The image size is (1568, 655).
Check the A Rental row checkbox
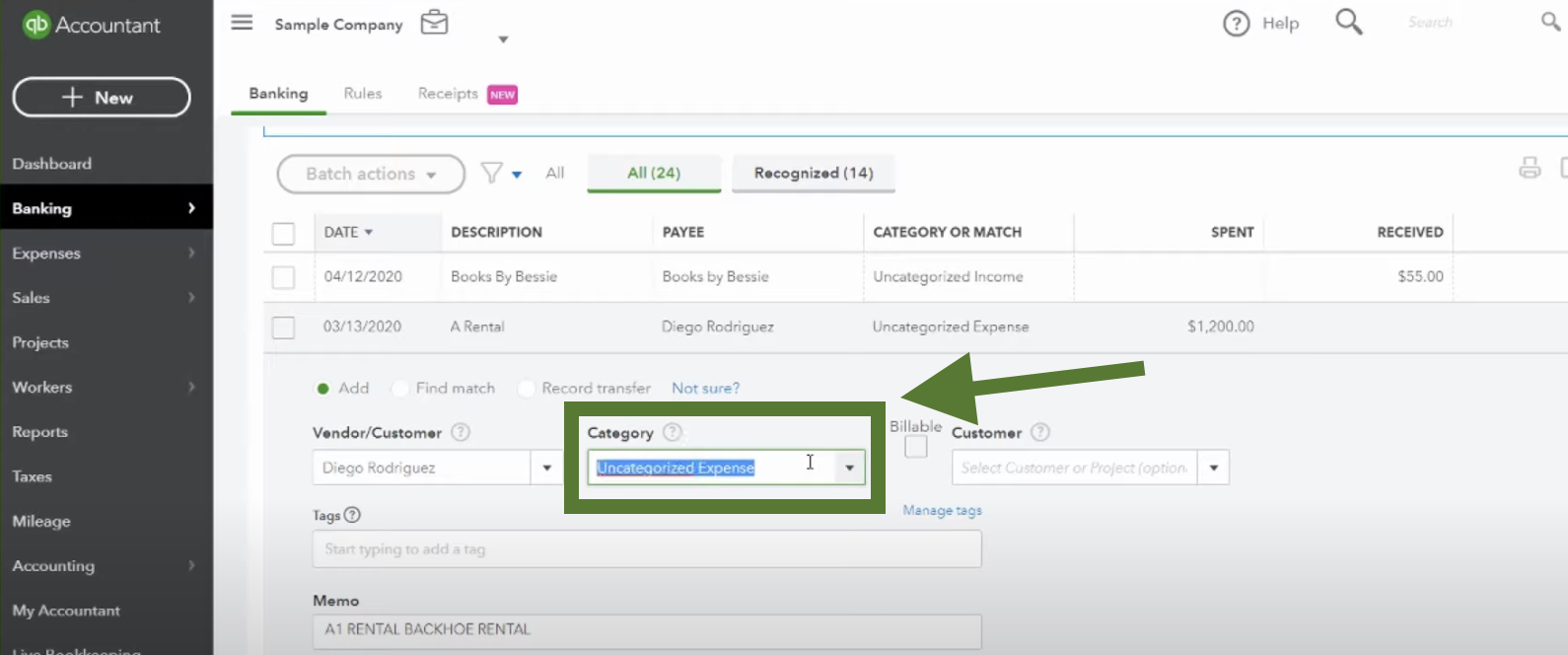[283, 327]
